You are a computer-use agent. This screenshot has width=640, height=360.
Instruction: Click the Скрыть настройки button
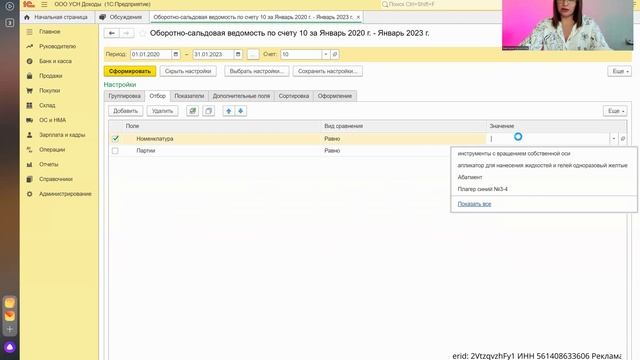coord(188,71)
